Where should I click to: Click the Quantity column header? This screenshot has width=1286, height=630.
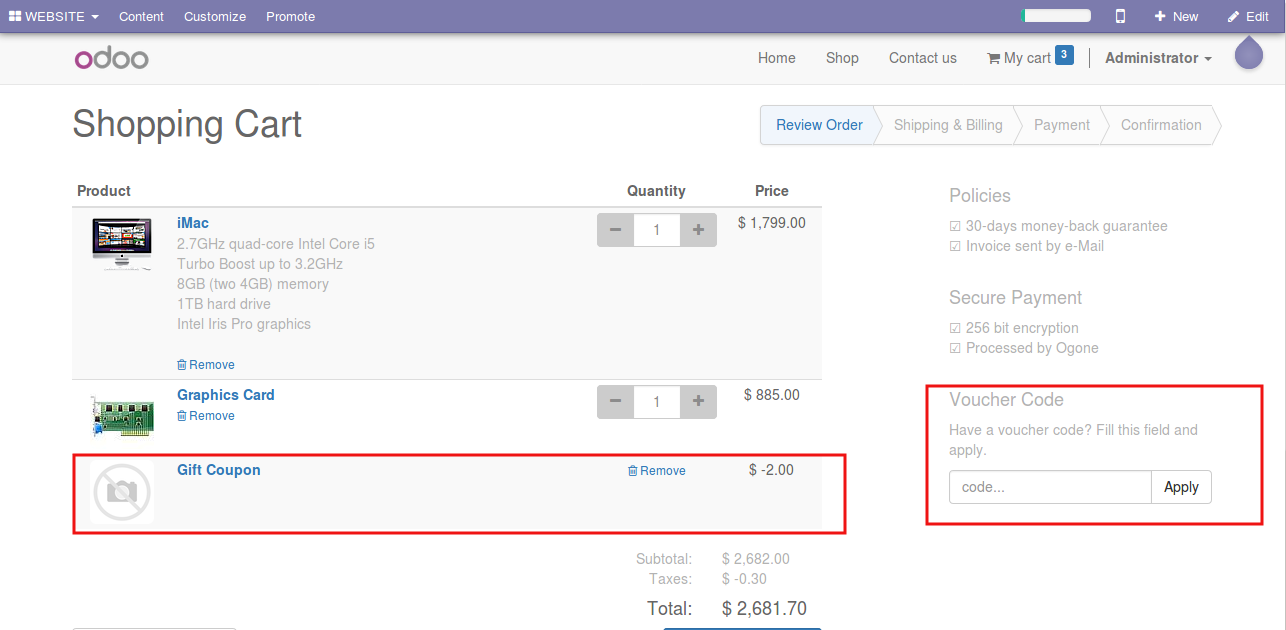coord(656,191)
